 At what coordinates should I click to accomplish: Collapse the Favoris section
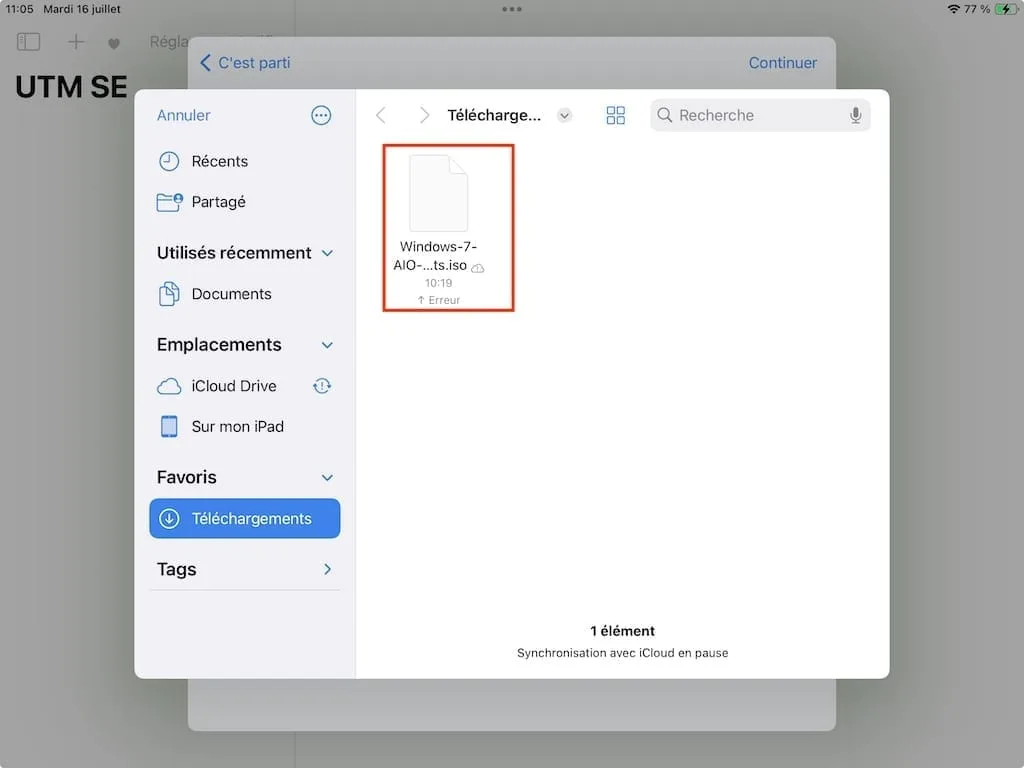point(326,477)
